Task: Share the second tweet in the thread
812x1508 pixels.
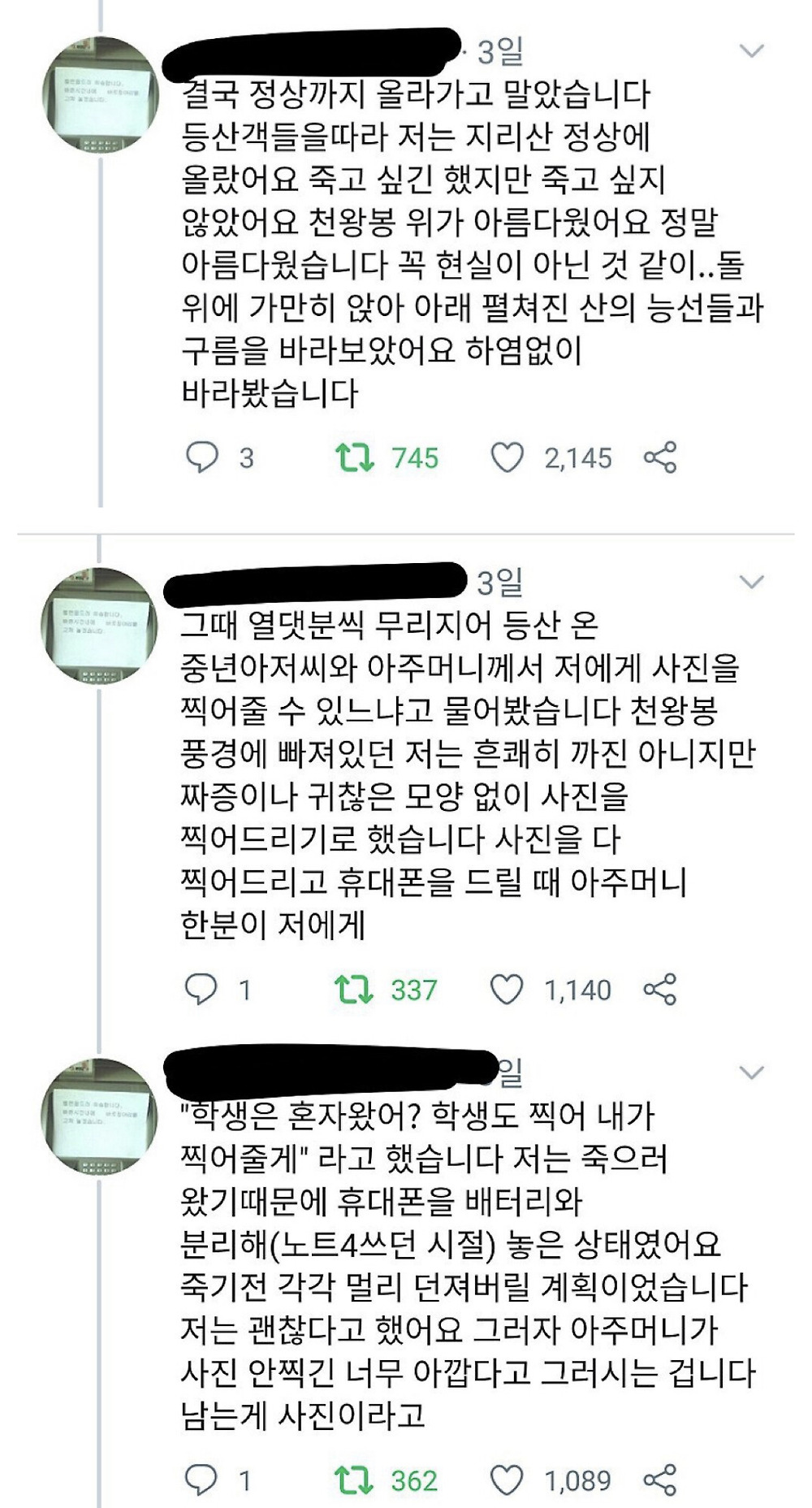Action: [x=660, y=990]
